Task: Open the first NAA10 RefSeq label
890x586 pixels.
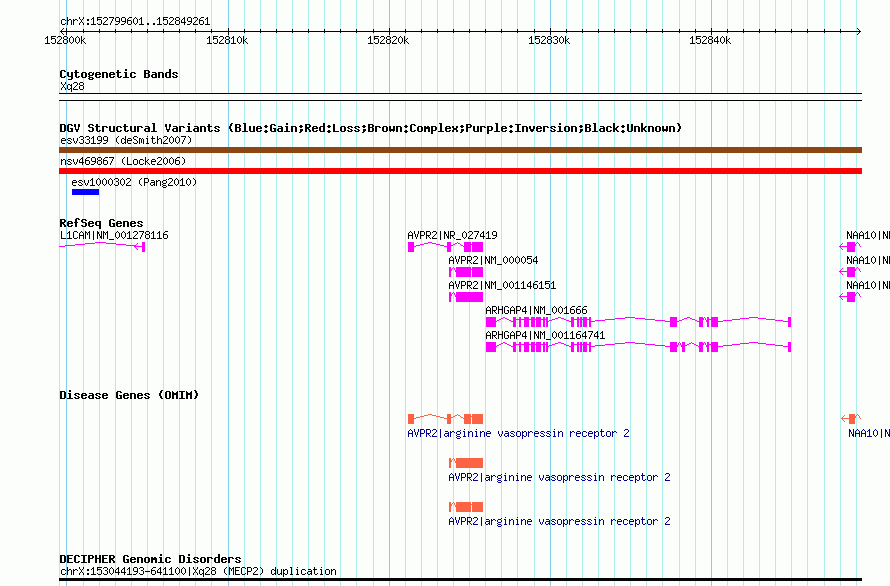Action: click(x=868, y=235)
